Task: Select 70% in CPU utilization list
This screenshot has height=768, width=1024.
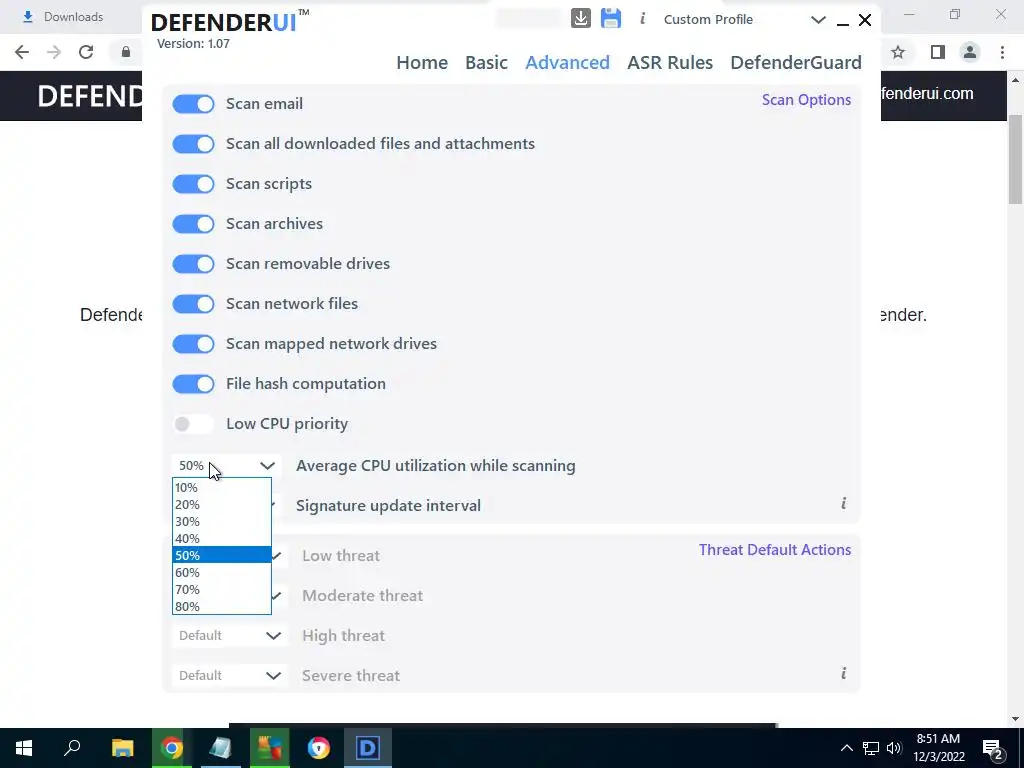Action: pos(221,589)
